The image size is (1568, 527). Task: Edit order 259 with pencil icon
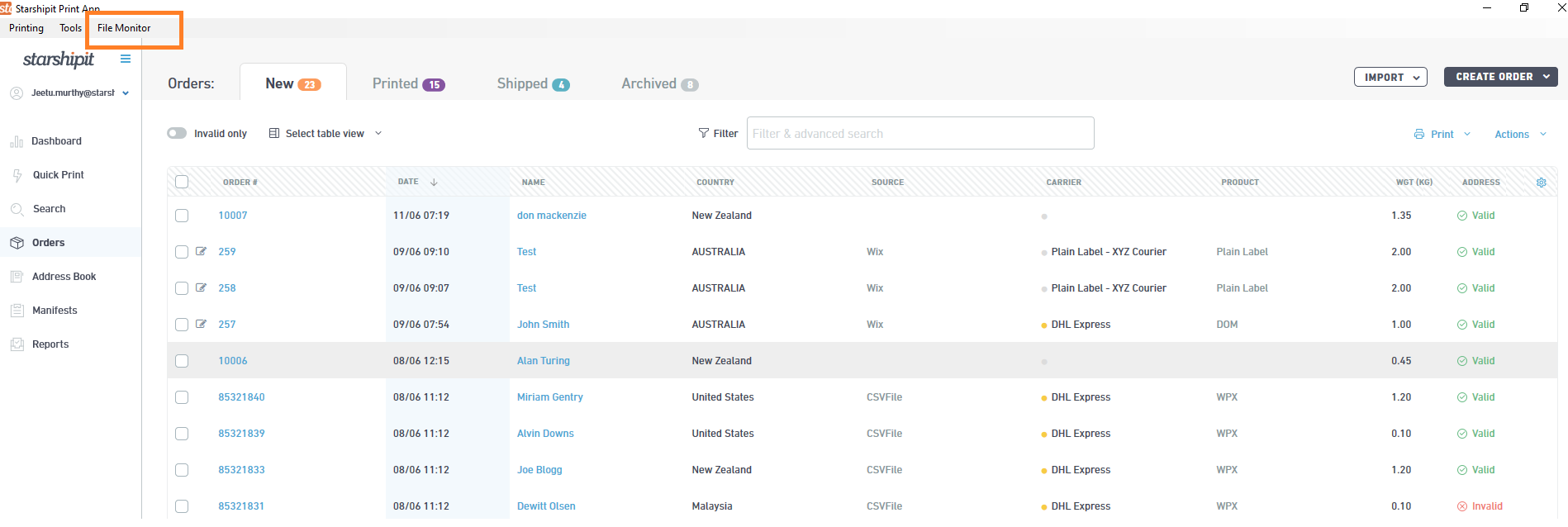(201, 251)
